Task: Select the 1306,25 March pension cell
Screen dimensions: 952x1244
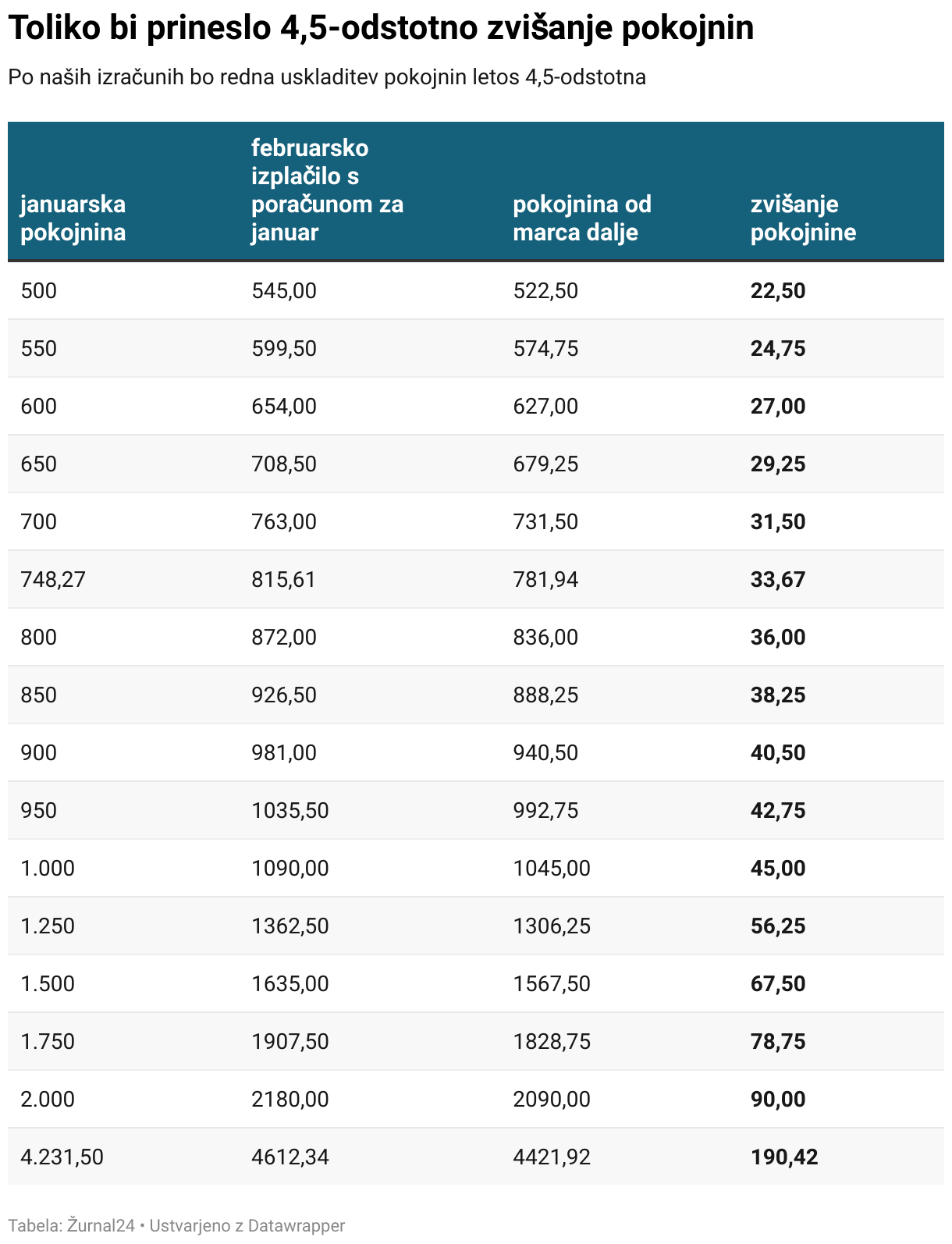Action: pyautogui.click(x=552, y=926)
